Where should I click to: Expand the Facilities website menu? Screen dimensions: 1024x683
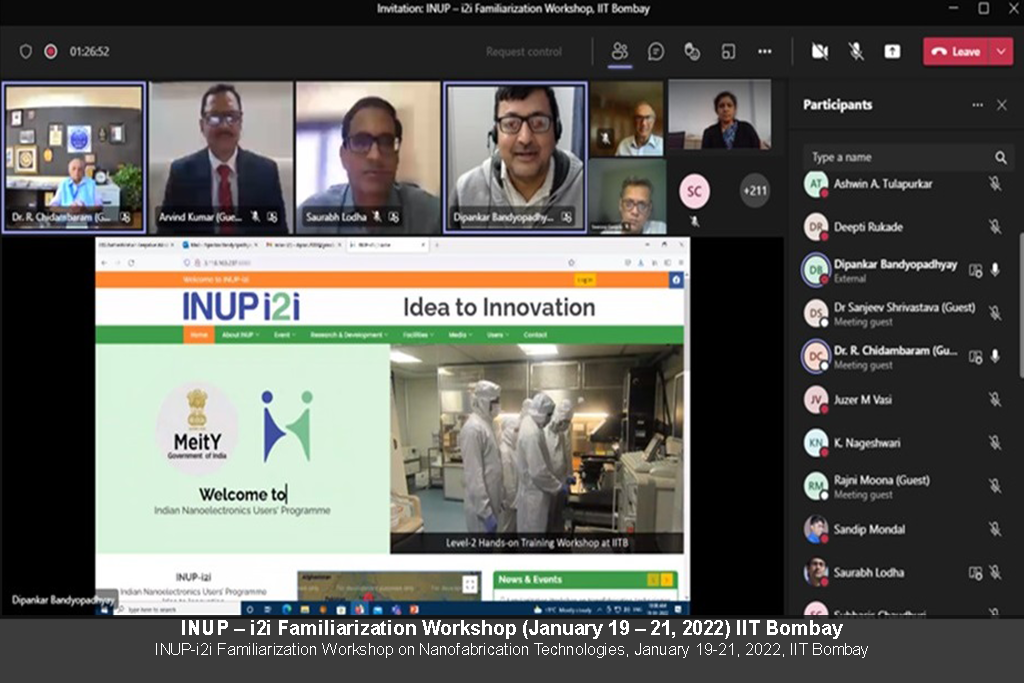[418, 335]
